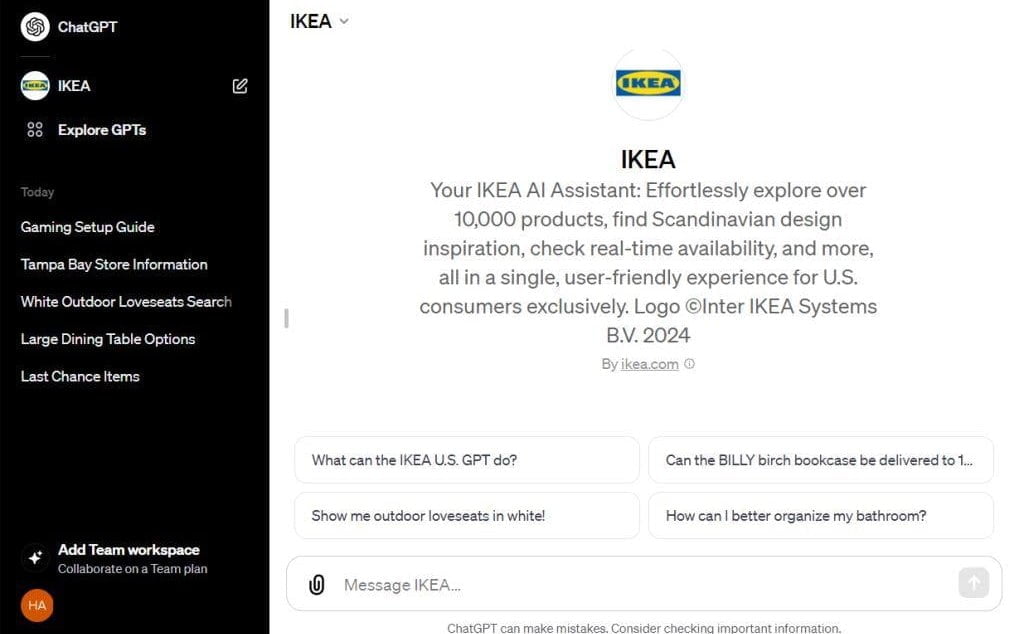Open a new chat with the edit icon
Screen dimensions: 1024x634
click(239, 86)
